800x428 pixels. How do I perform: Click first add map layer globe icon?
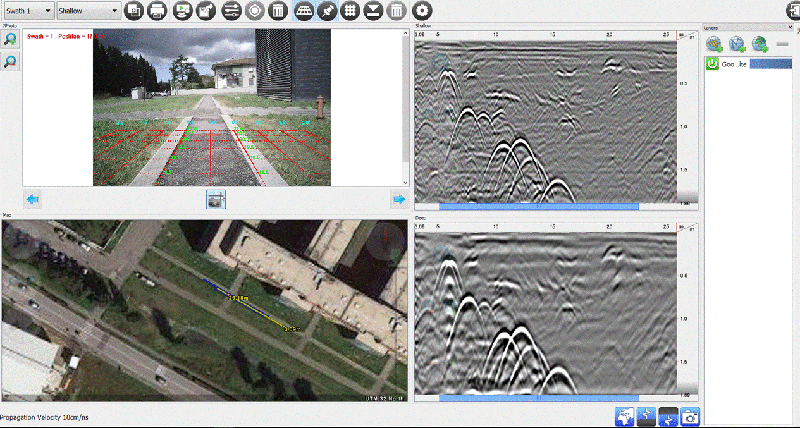click(x=714, y=43)
